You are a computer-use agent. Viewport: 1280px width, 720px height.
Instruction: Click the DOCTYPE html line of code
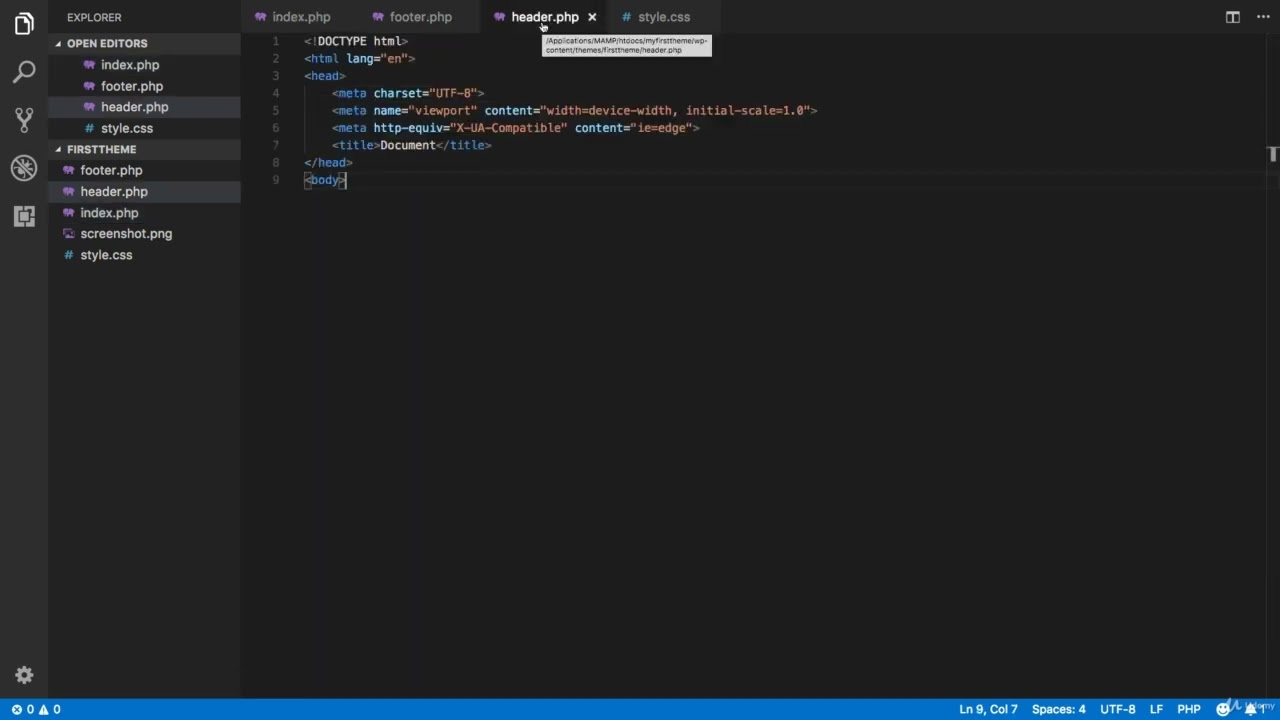356,41
